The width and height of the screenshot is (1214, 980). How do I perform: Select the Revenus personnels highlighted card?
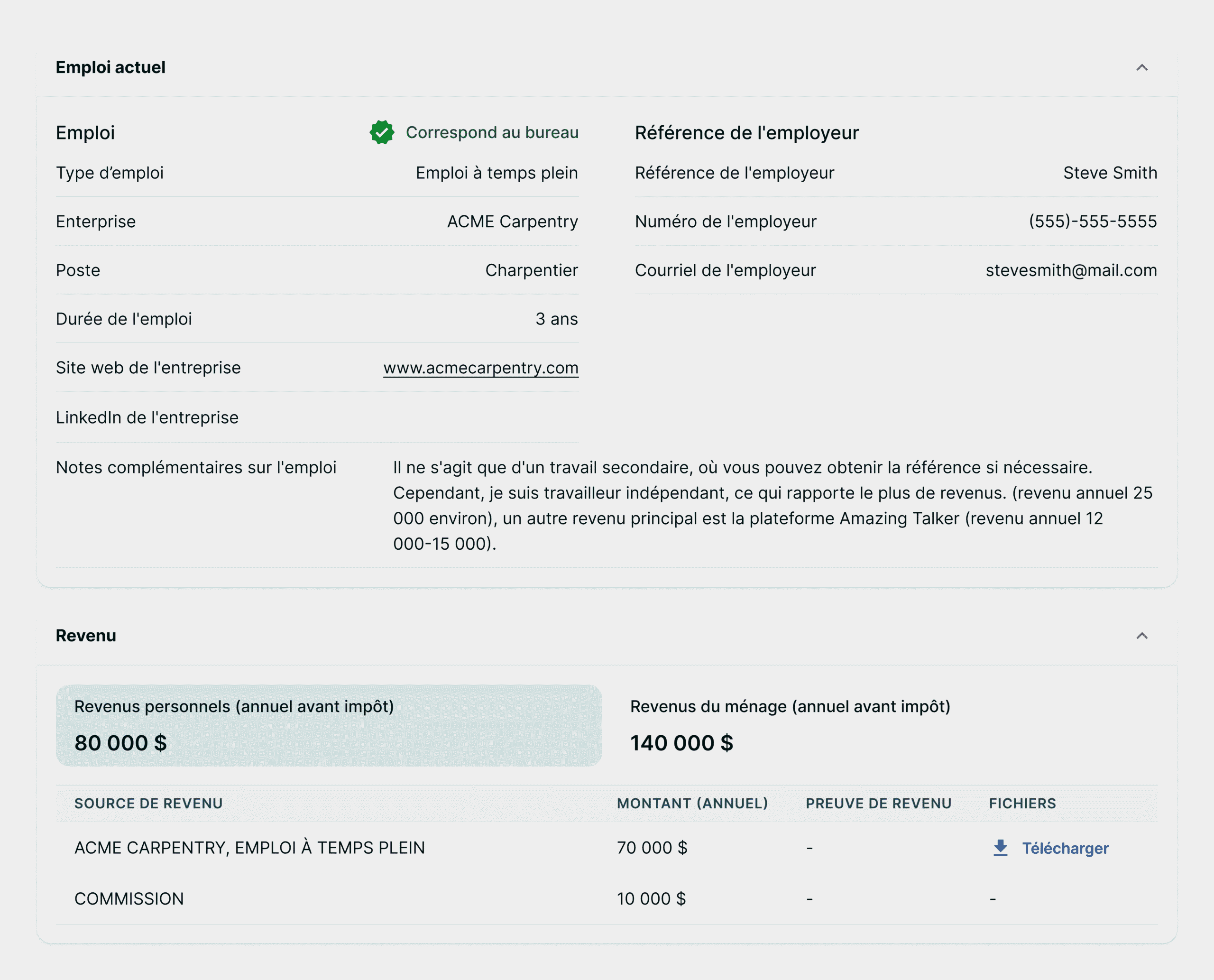point(329,725)
